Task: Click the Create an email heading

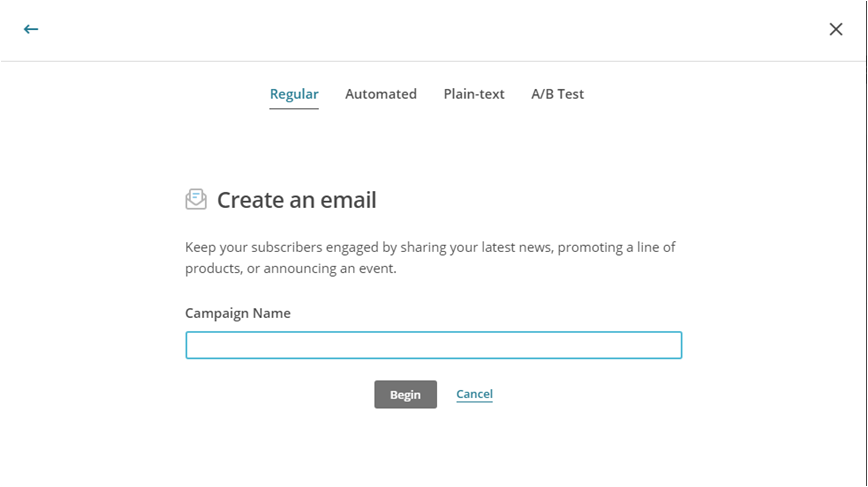Action: (297, 200)
